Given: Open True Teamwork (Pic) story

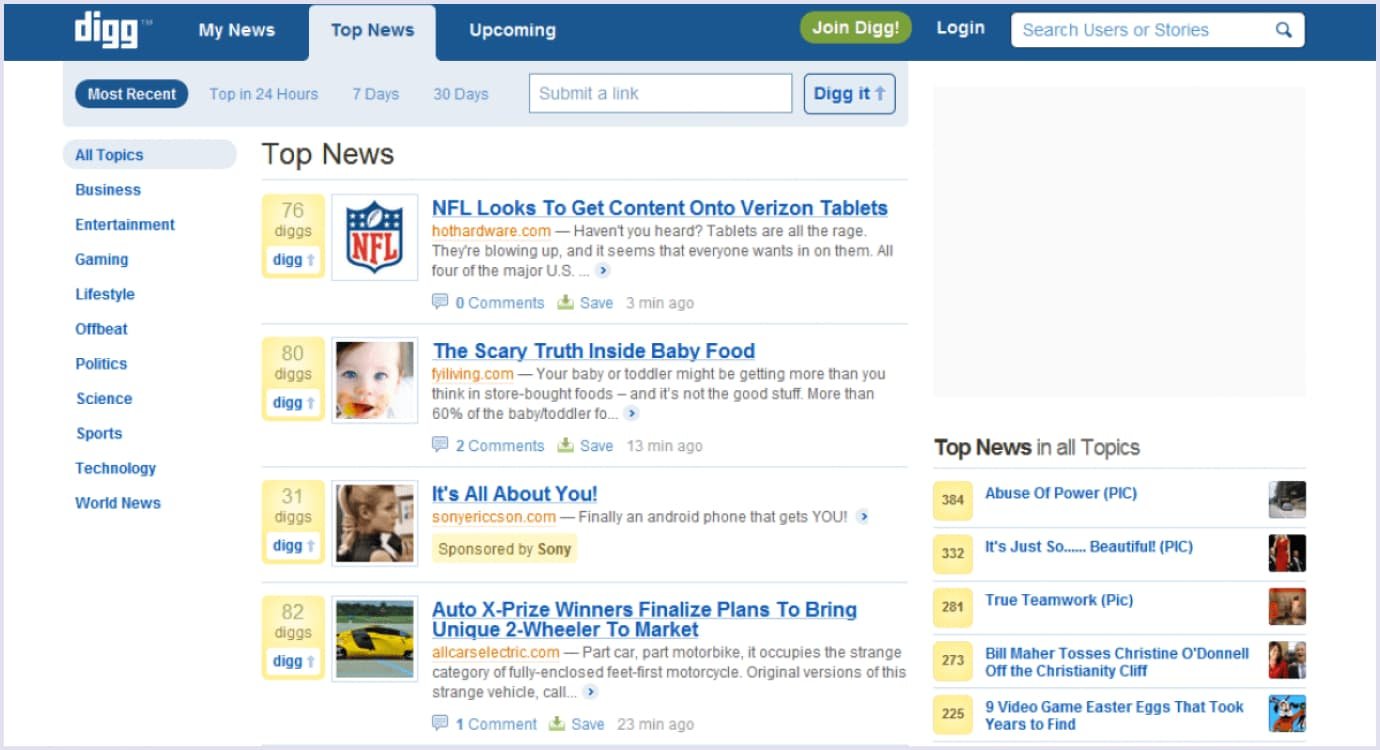Looking at the screenshot, I should click(1059, 600).
